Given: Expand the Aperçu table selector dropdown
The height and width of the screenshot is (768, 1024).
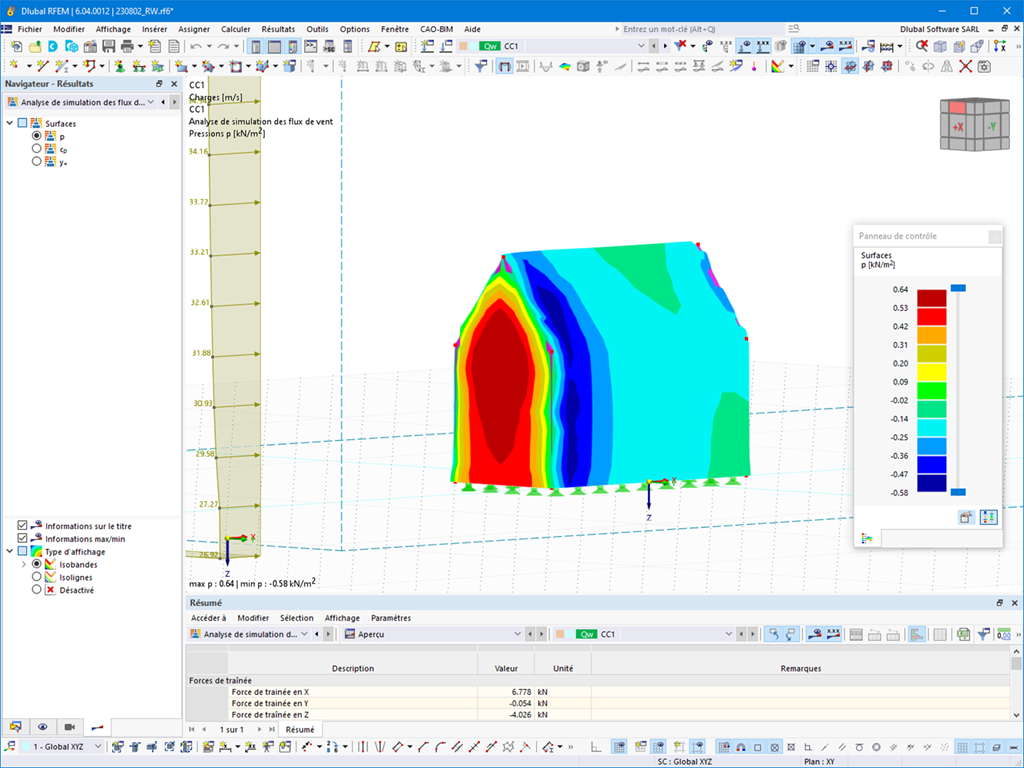Looking at the screenshot, I should click(x=516, y=634).
